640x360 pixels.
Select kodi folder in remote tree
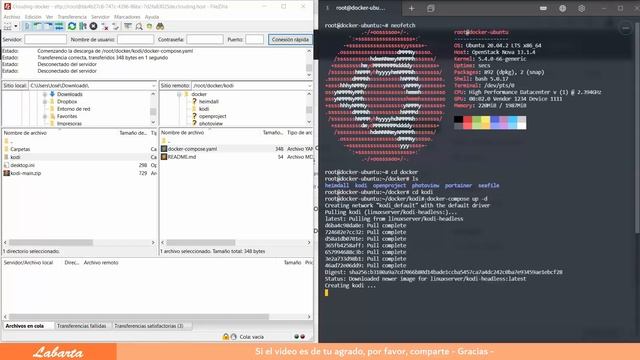[204, 109]
